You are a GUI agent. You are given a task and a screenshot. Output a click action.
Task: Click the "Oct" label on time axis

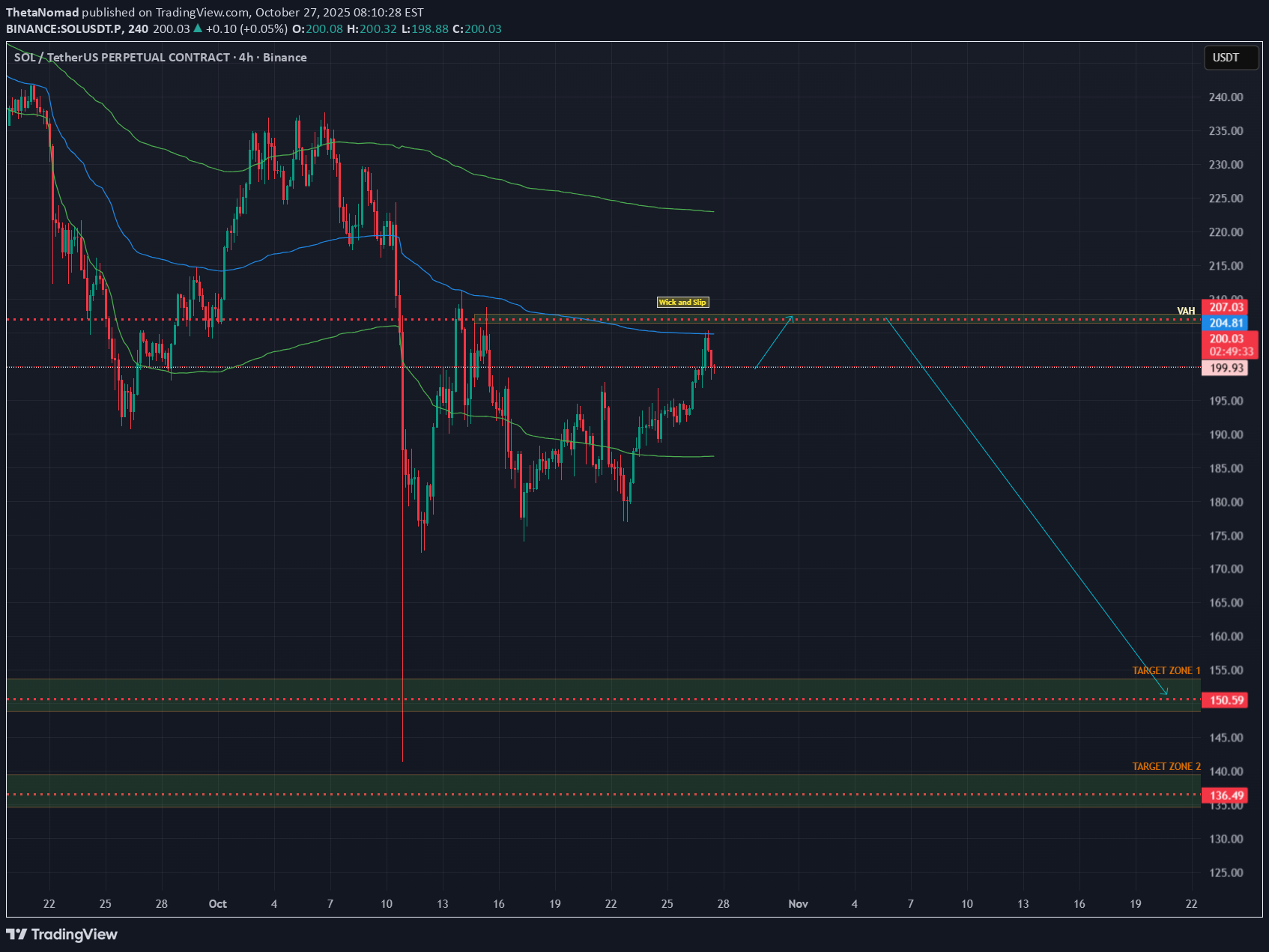[217, 904]
